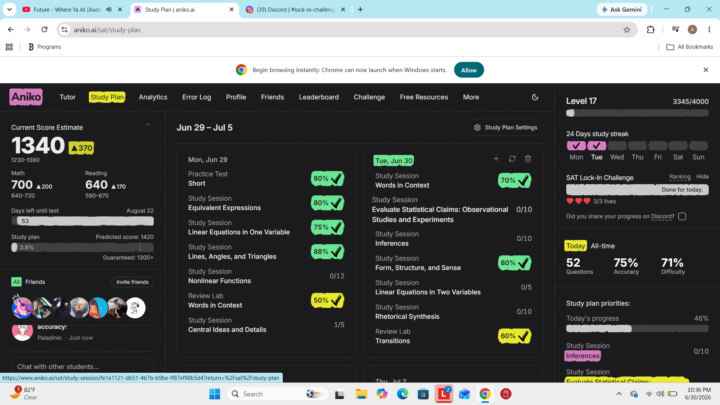Check the Discord progress shared checkbox
The width and height of the screenshot is (720, 405).
click(x=682, y=216)
